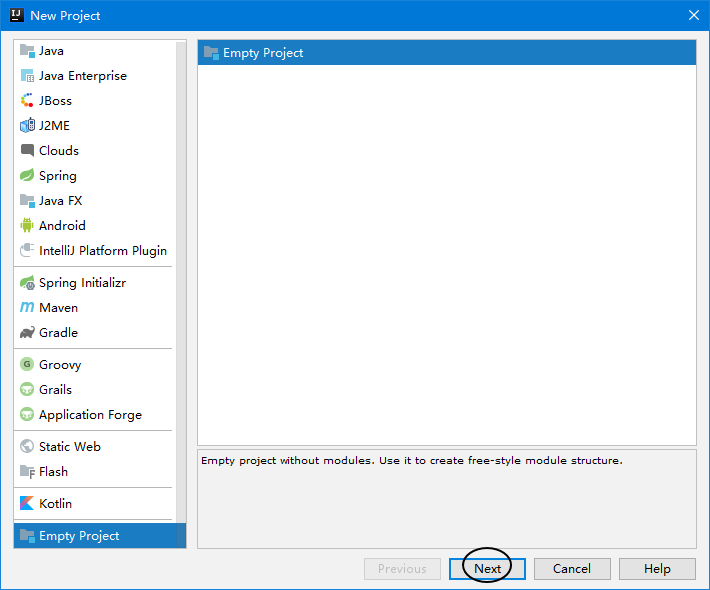Screen dimensions: 710x590
Task: Select IntelliJ Platform Plugin entry
Action: point(102,251)
